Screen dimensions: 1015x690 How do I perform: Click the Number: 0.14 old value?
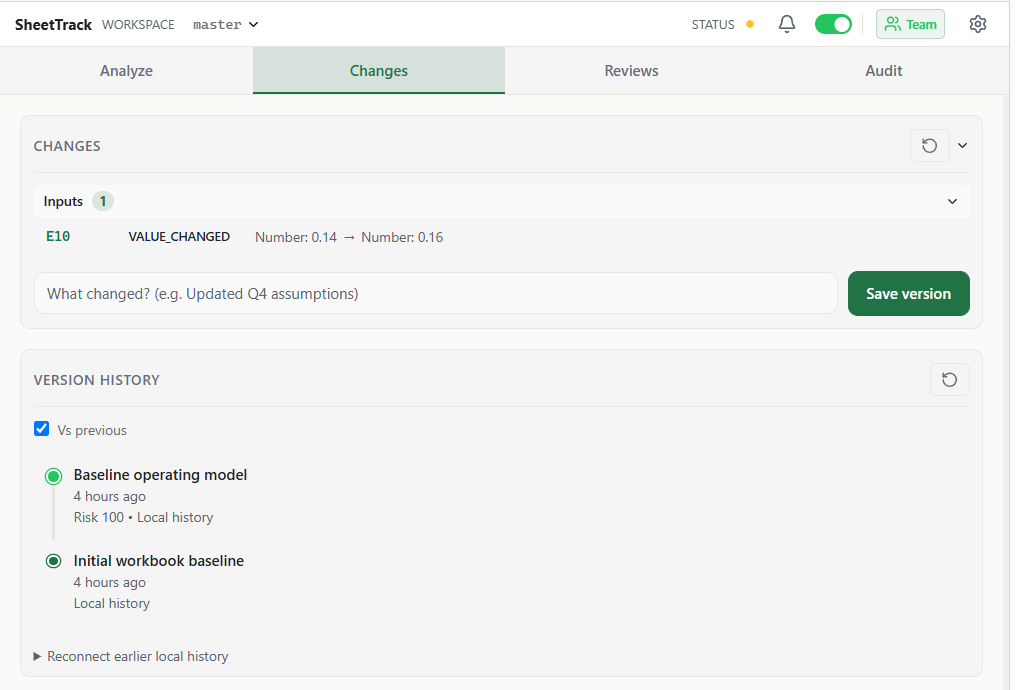[296, 238]
